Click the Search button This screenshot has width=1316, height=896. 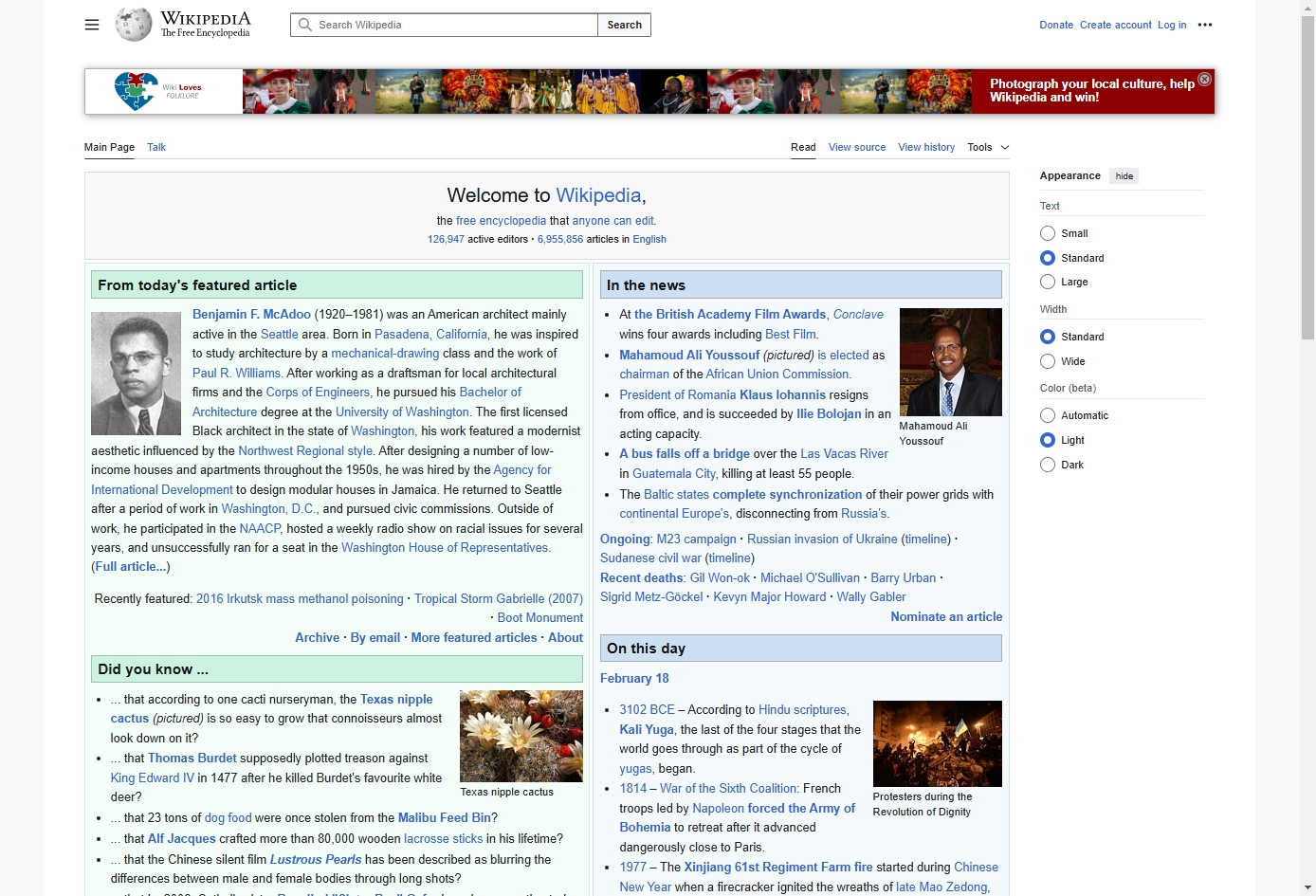tap(624, 25)
